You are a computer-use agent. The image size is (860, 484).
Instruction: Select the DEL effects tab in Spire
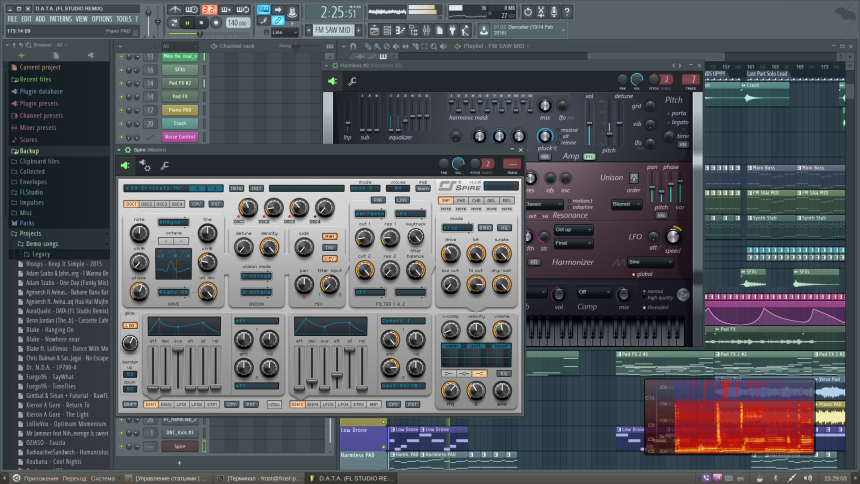click(x=491, y=201)
